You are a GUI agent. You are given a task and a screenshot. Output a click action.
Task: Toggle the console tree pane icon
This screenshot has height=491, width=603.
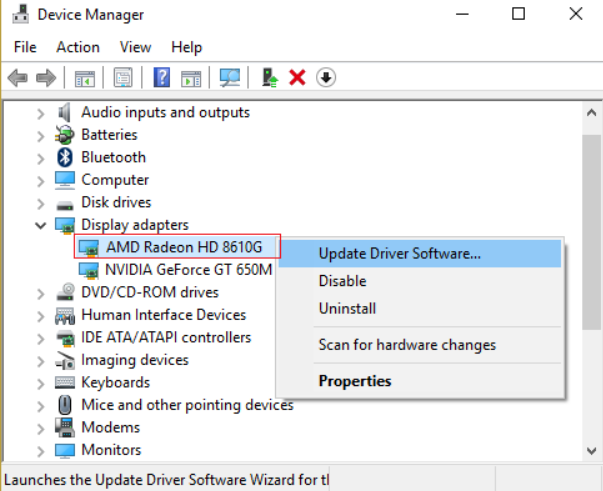coord(85,78)
